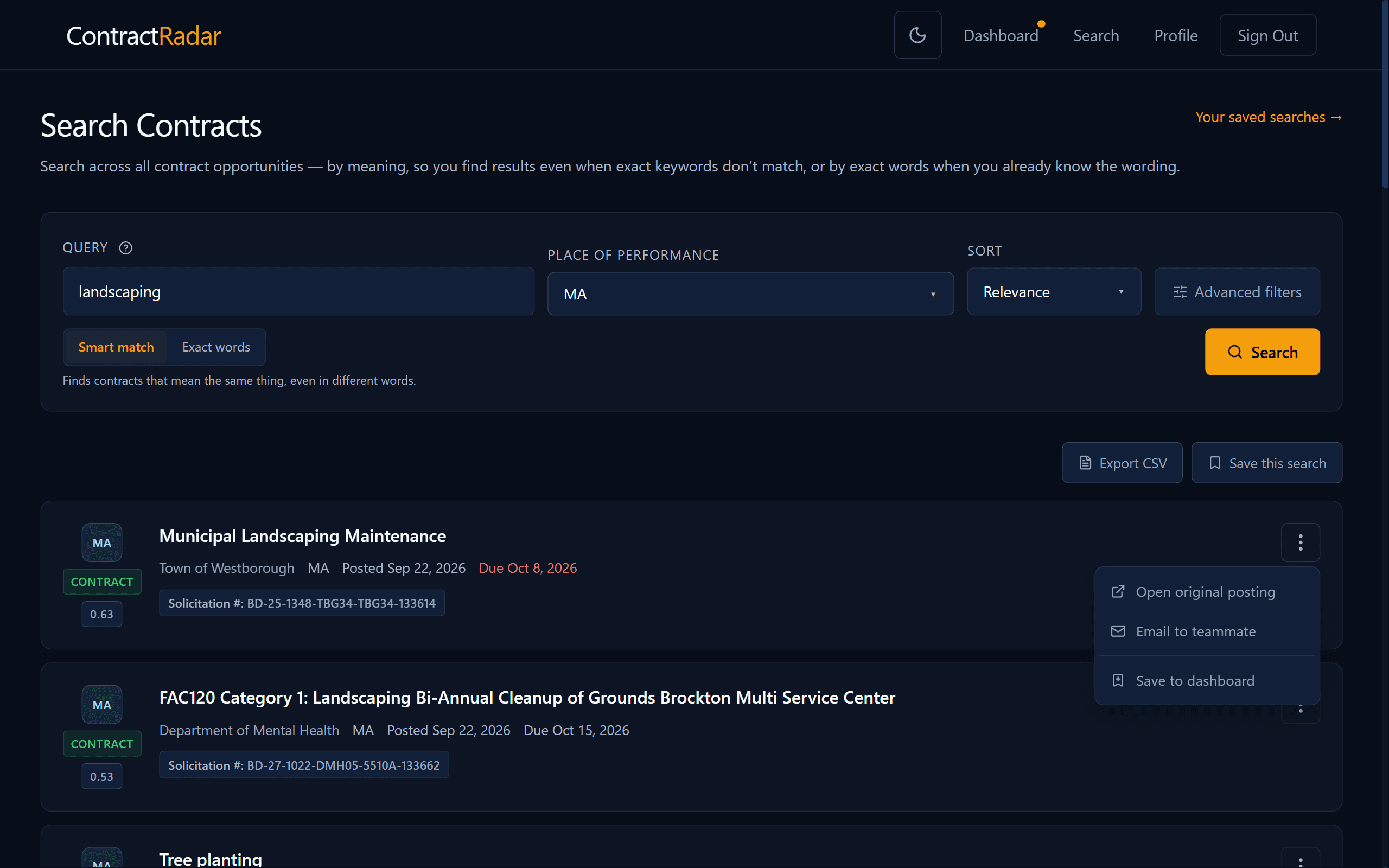Click Due Oct 8, 2026 date text
The image size is (1389, 868).
(527, 569)
